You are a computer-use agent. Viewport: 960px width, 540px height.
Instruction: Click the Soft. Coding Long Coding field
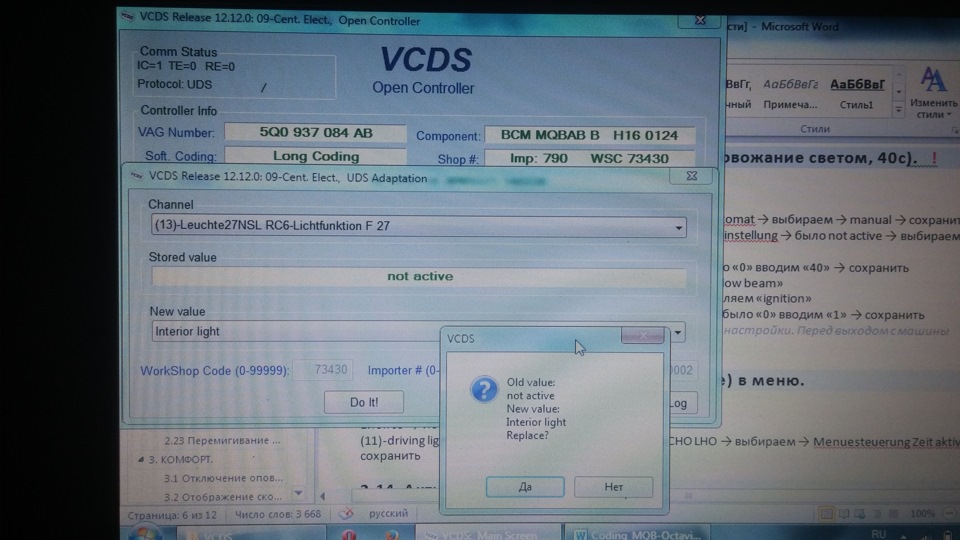click(x=315, y=156)
